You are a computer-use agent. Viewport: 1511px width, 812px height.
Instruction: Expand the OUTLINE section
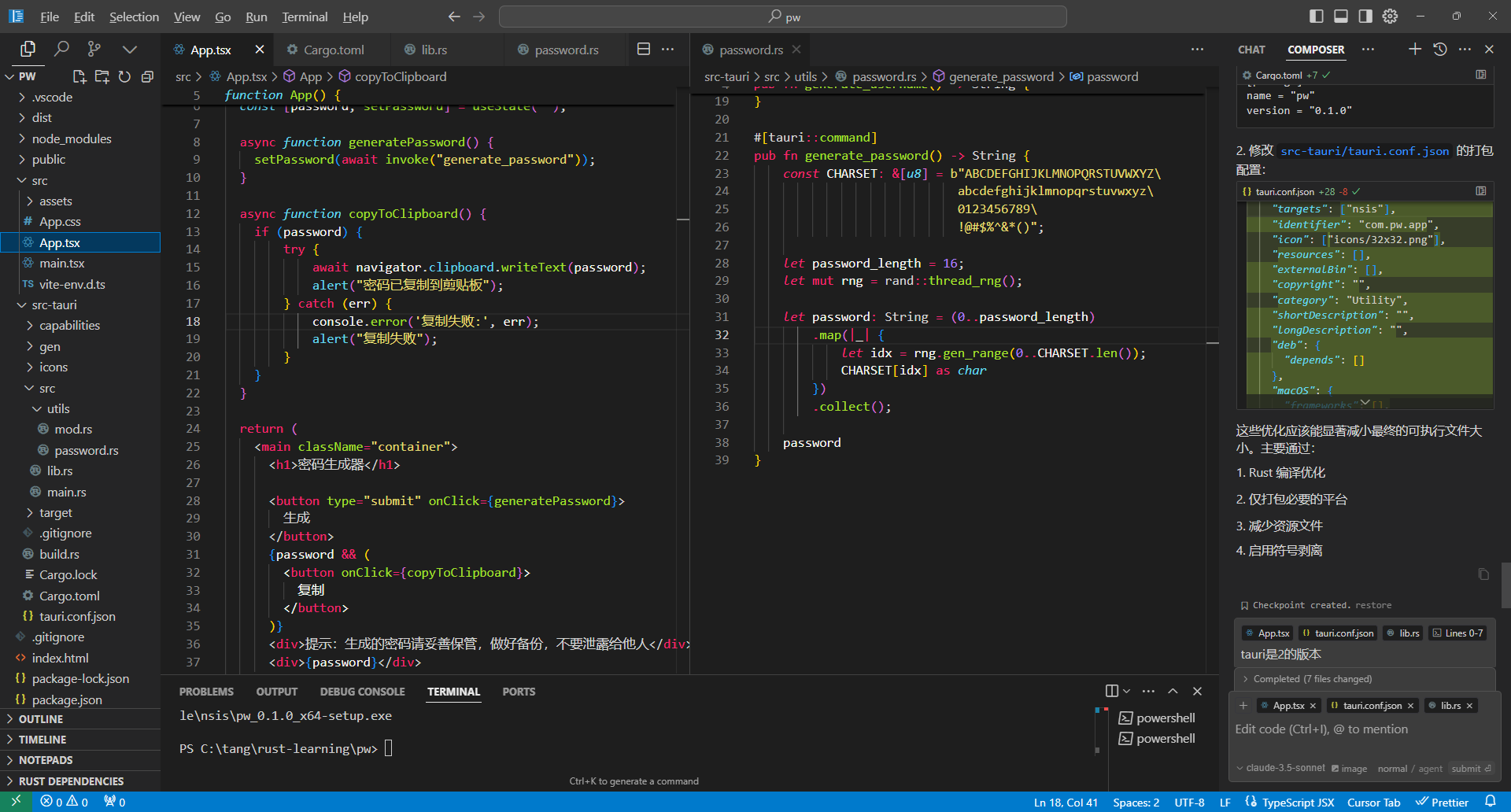pos(80,719)
